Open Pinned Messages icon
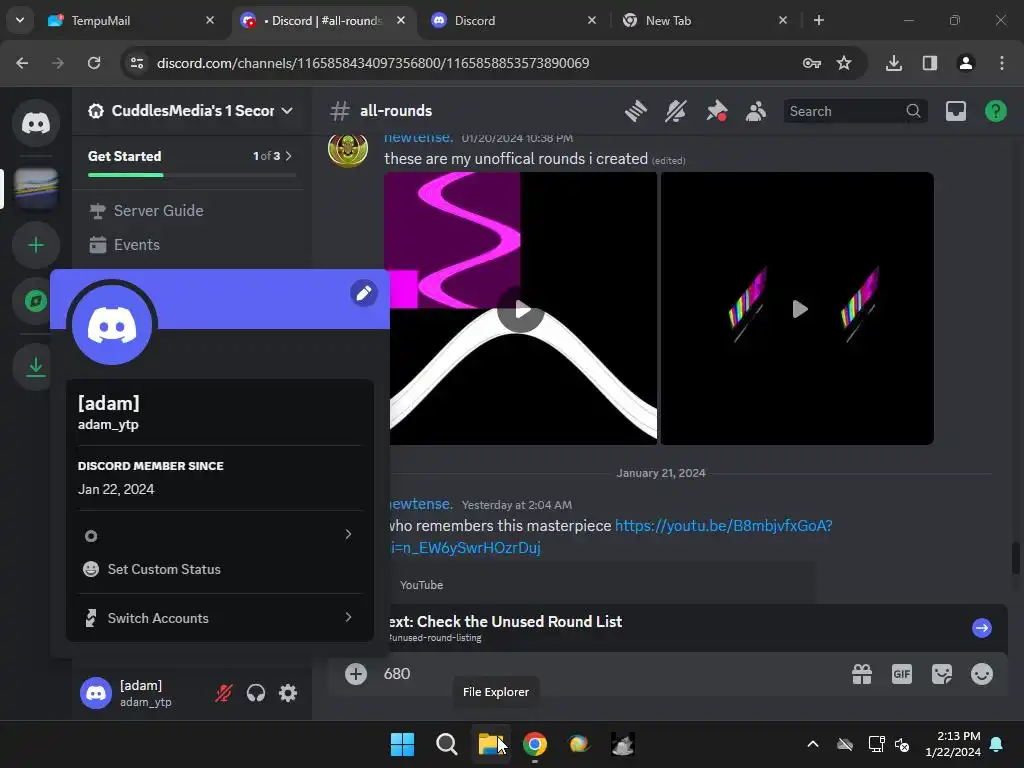Image resolution: width=1024 pixels, height=768 pixels. 716,111
